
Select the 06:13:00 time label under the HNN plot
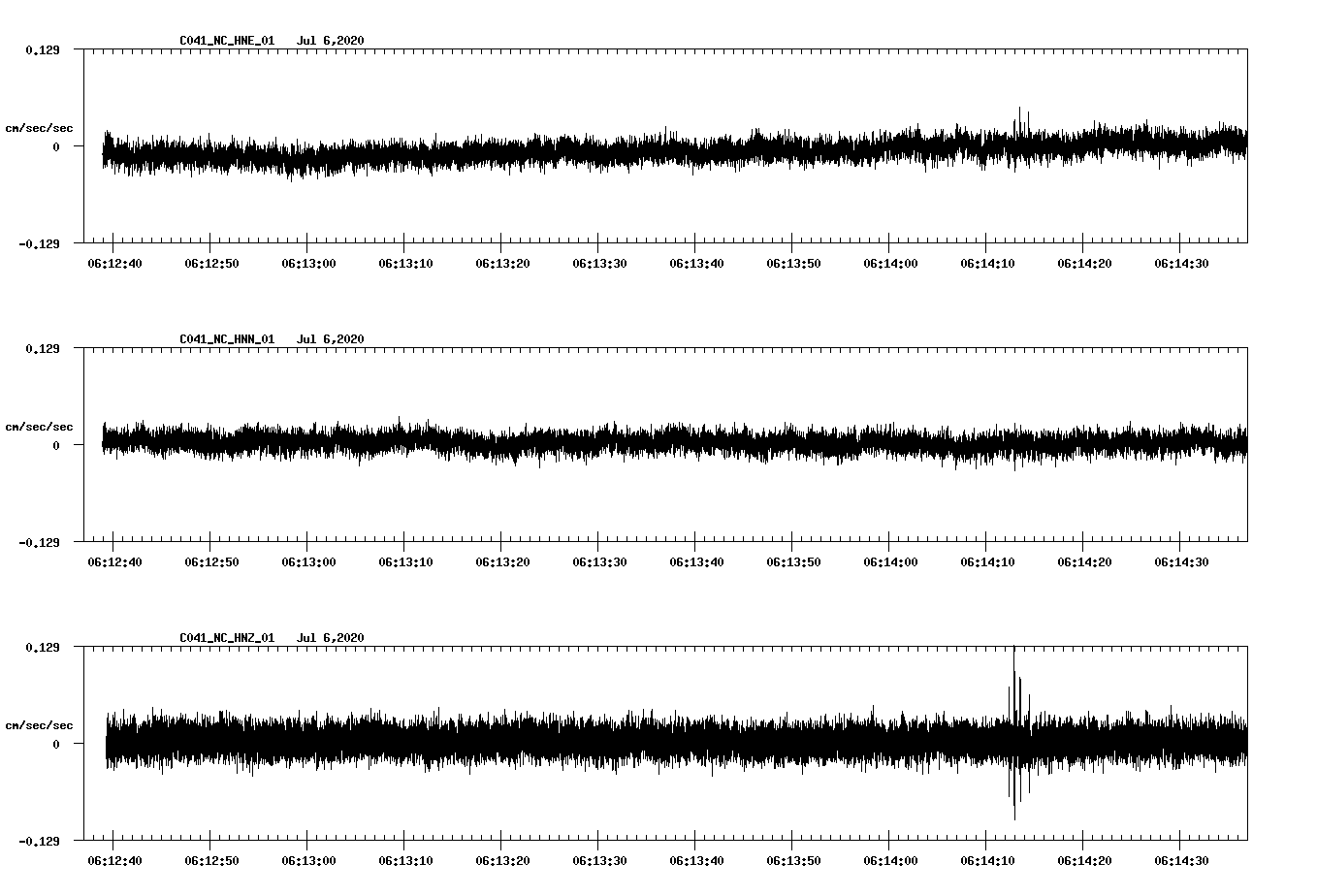tap(308, 561)
